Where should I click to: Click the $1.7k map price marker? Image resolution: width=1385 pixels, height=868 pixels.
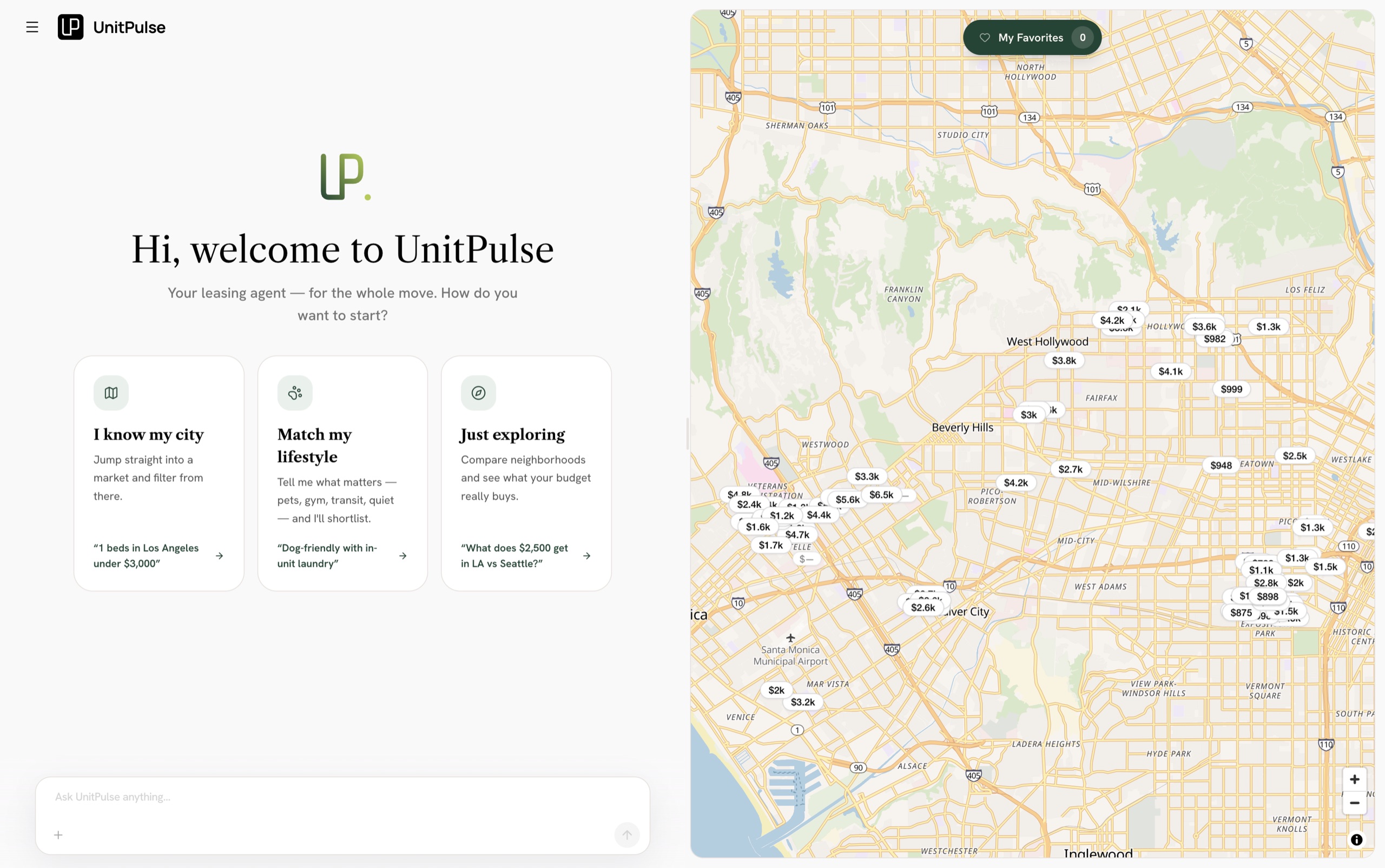pyautogui.click(x=770, y=545)
